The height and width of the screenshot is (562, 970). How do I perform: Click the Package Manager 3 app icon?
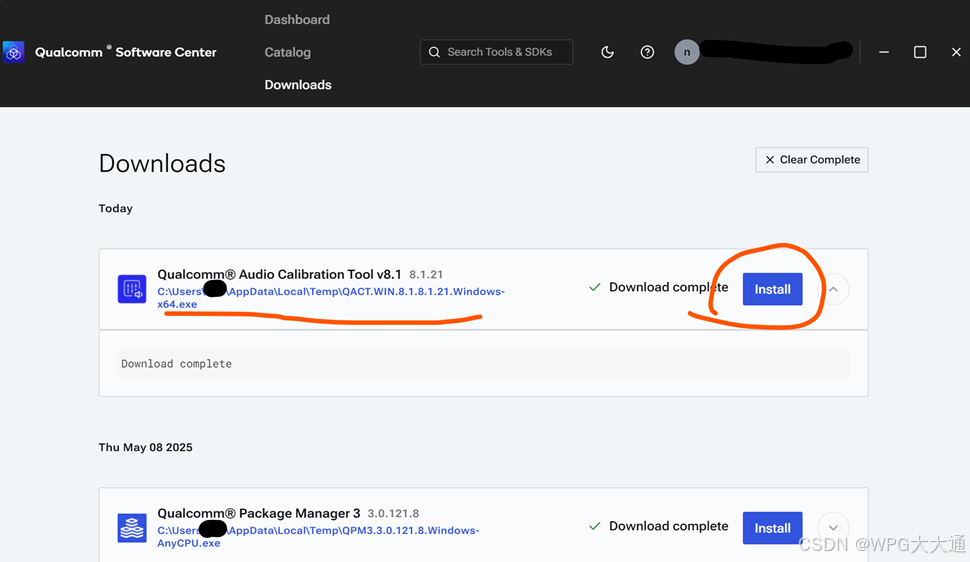coord(132,528)
